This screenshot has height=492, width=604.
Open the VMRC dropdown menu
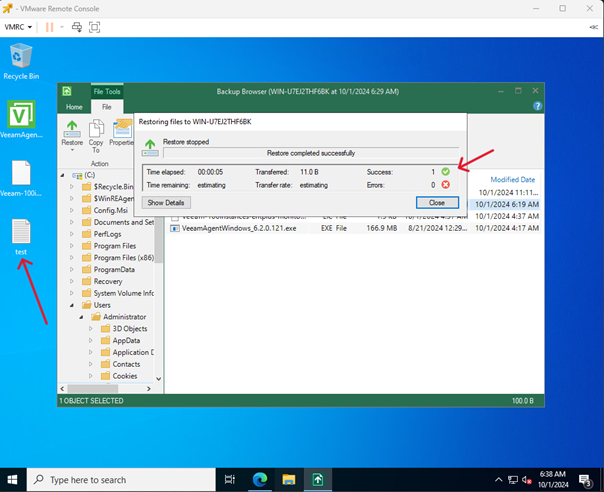[x=17, y=26]
